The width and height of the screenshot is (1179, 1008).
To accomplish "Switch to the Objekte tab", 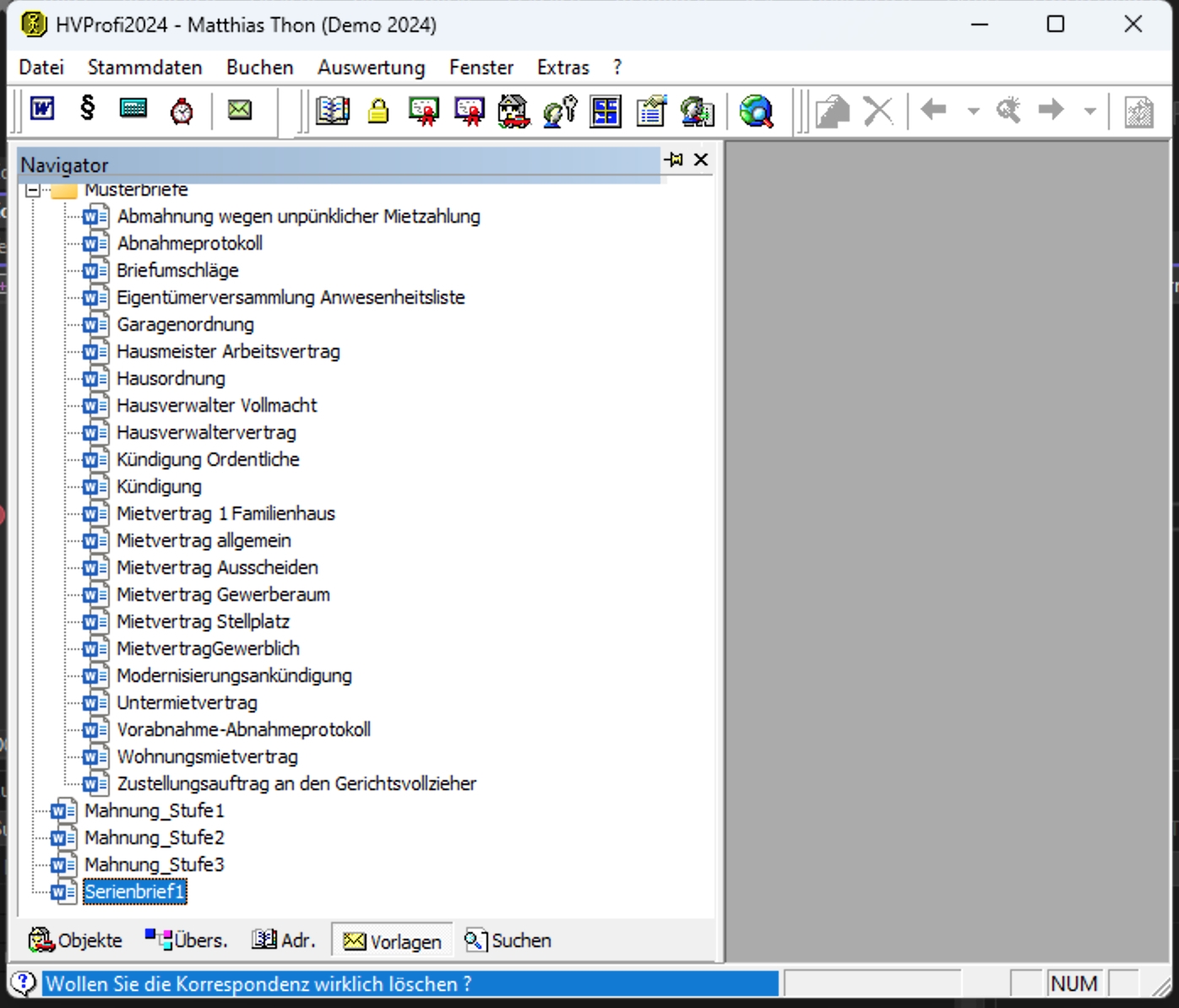I will [75, 940].
